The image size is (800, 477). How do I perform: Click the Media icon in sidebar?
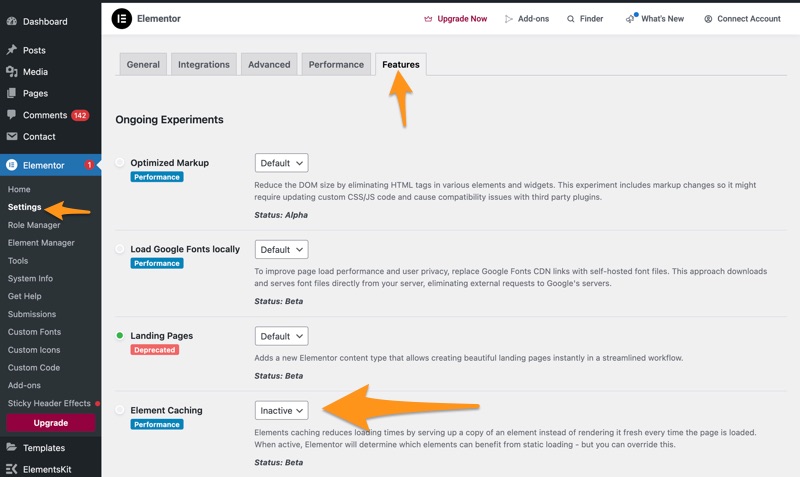pos(12,71)
